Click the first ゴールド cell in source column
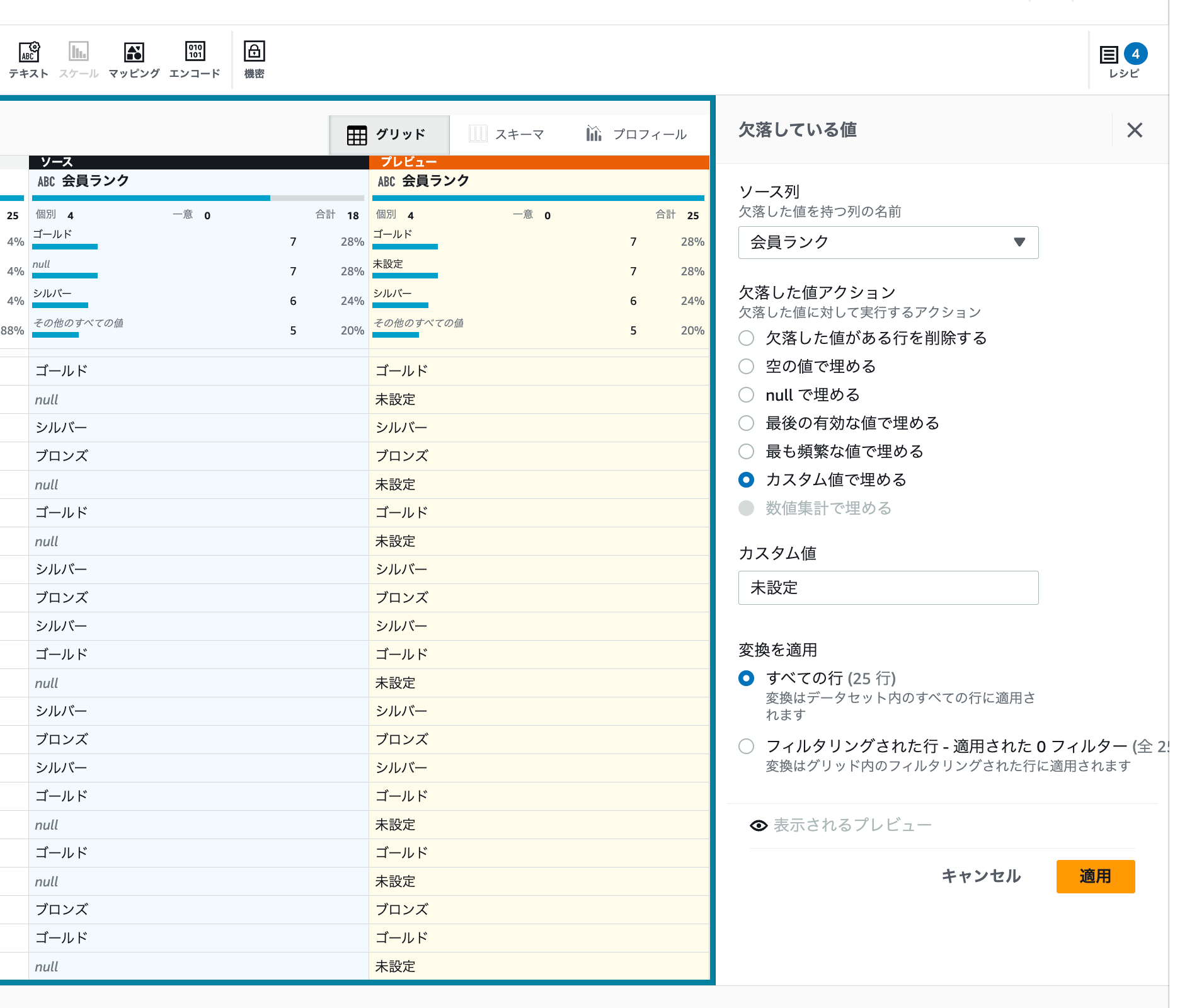Viewport: 1192px width, 1008px height. 199,371
